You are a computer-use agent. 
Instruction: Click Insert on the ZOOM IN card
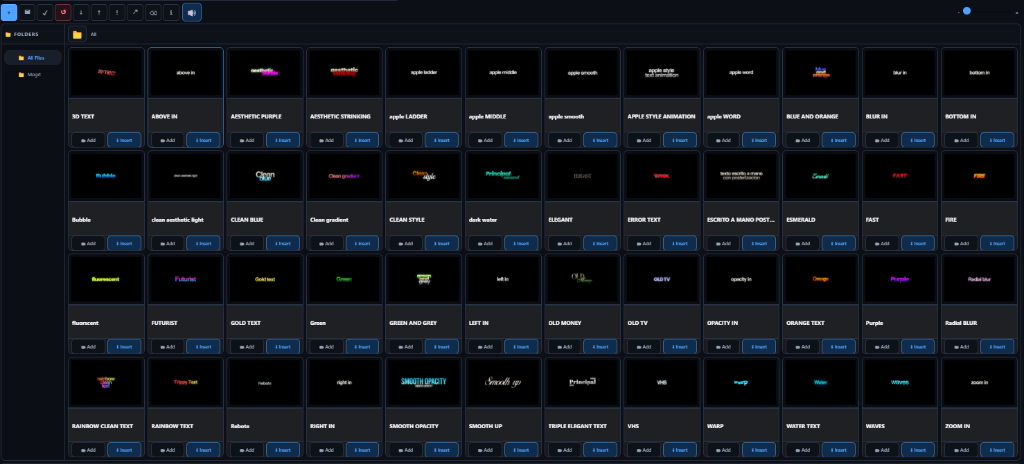[x=997, y=450]
